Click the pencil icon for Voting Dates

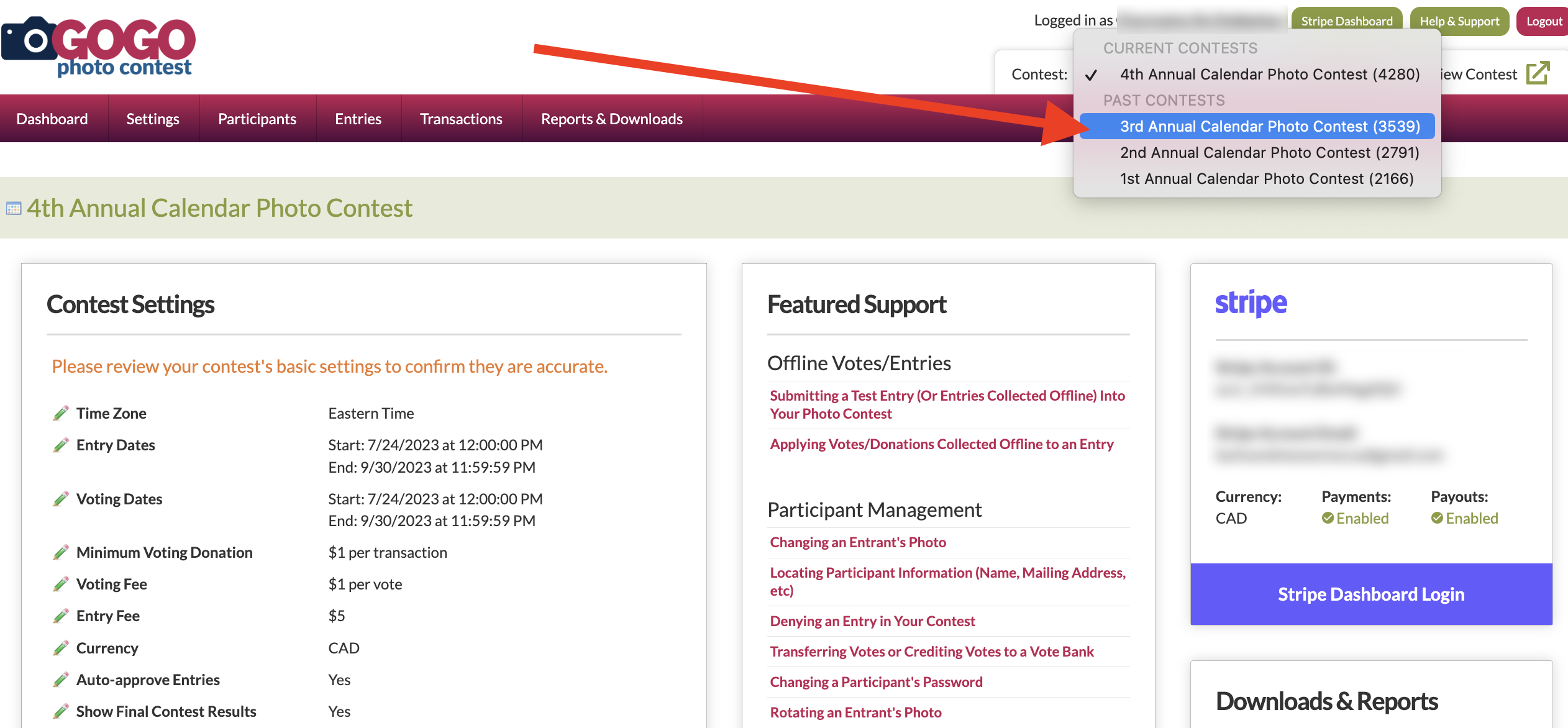60,499
